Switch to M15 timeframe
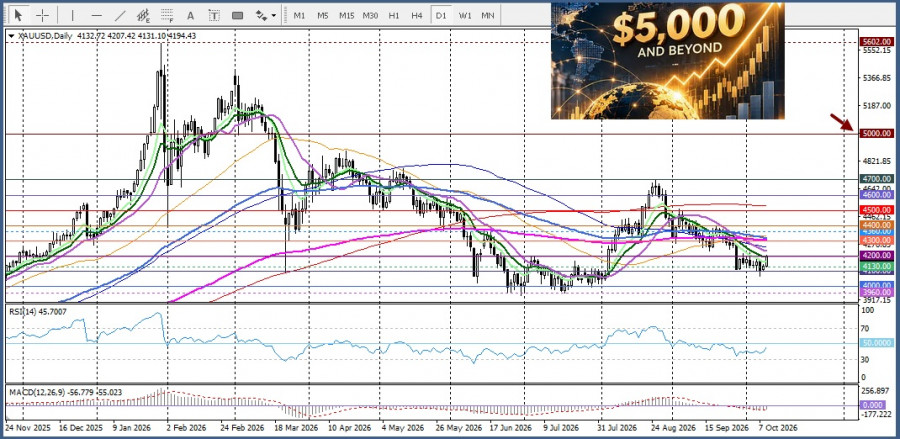 point(346,15)
